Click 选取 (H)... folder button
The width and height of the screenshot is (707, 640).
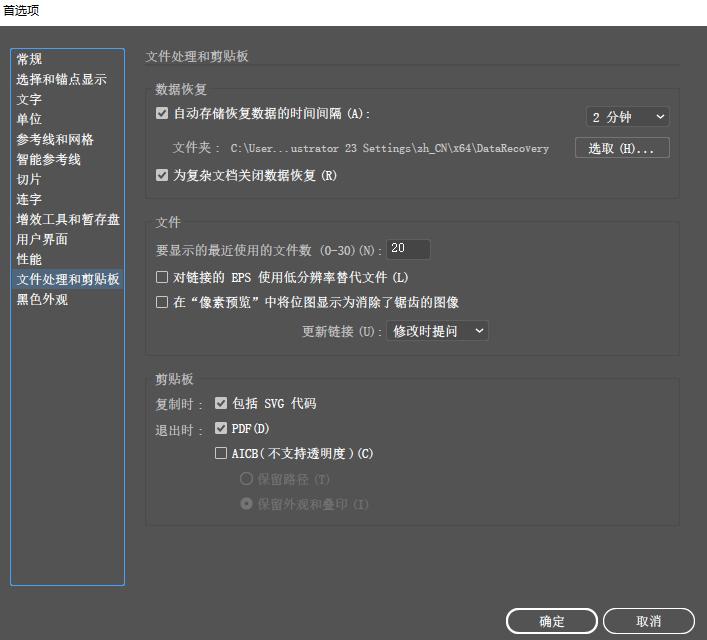click(622, 148)
